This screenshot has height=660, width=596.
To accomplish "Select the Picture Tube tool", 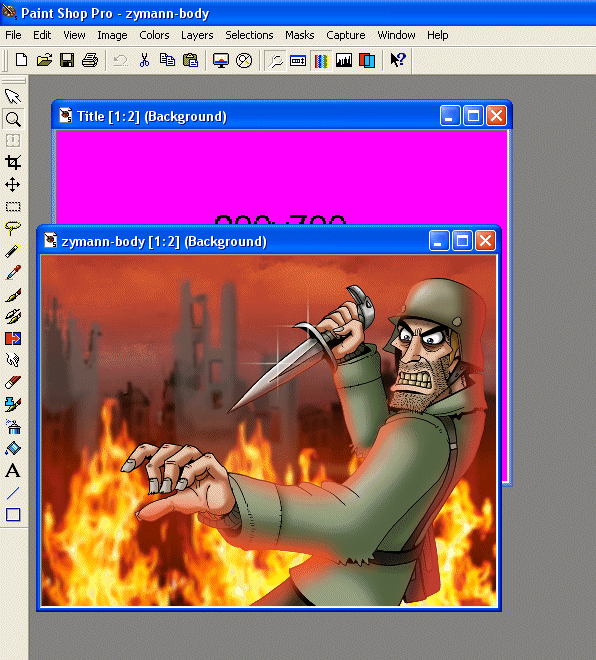I will coord(13,404).
